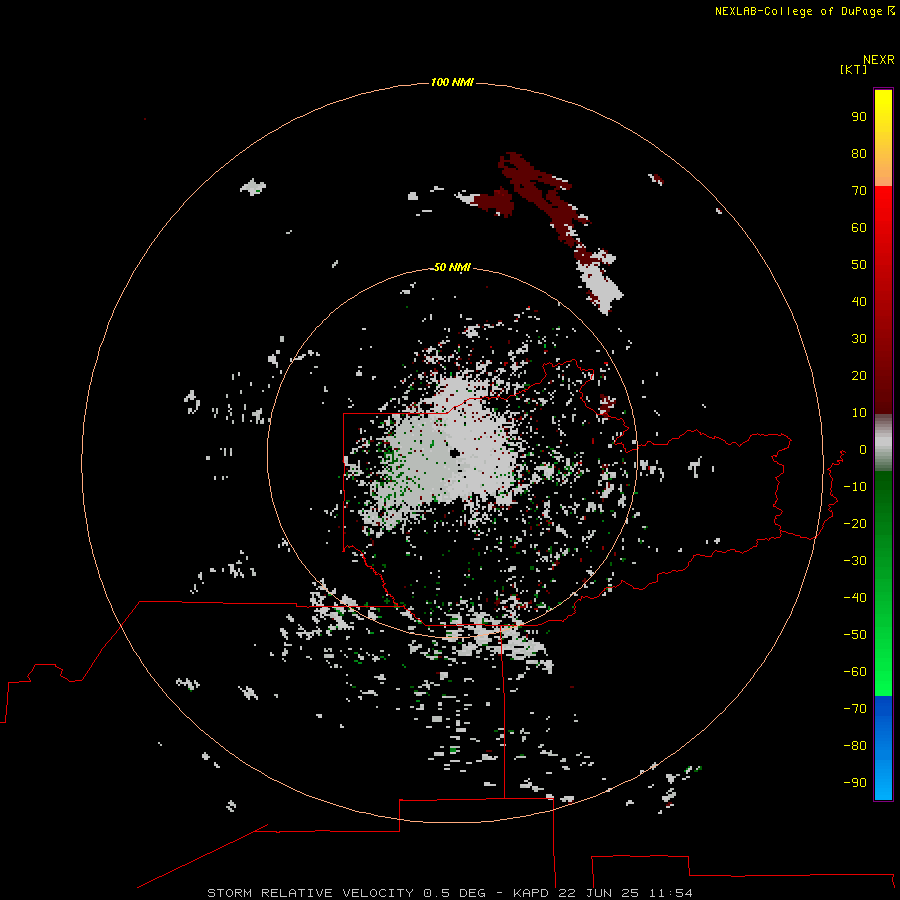Click the 20 knot label on legend
The height and width of the screenshot is (900, 900).
pyautogui.click(x=859, y=376)
